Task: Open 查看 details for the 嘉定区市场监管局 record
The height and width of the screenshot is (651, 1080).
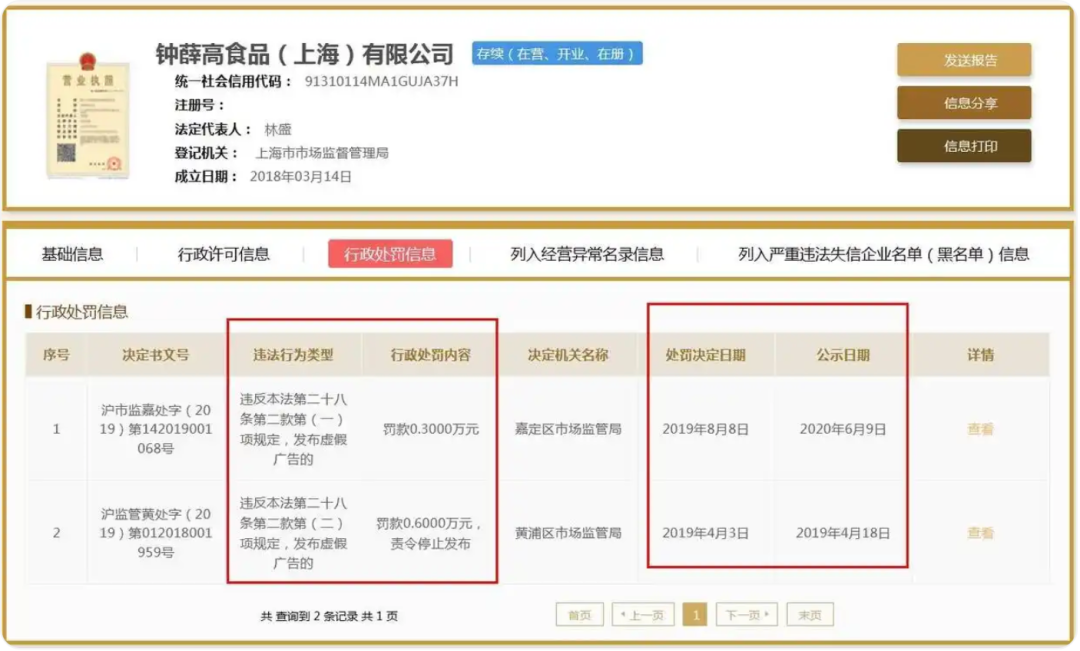Action: pos(980,429)
